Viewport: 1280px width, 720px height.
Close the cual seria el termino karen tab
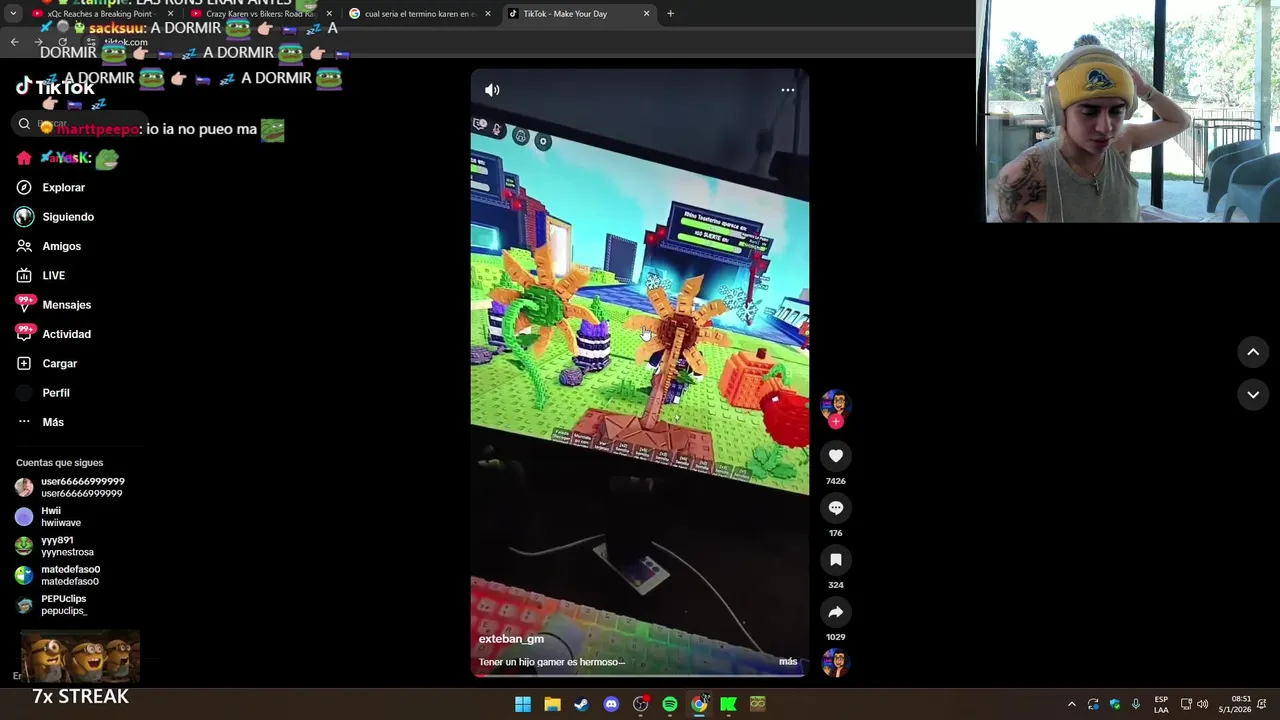pyautogui.click(x=488, y=14)
